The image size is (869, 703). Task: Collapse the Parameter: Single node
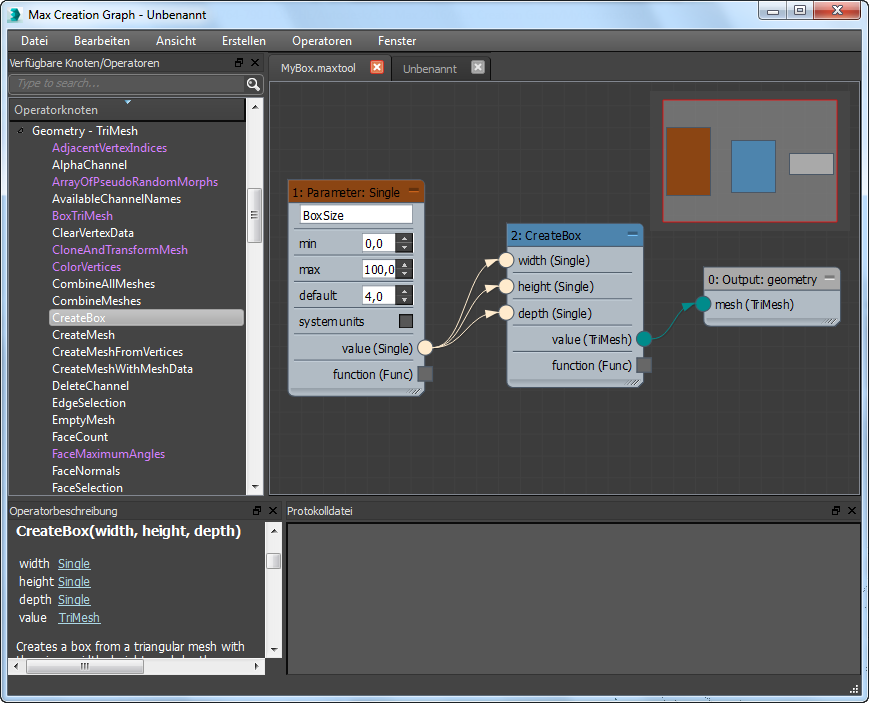point(413,190)
